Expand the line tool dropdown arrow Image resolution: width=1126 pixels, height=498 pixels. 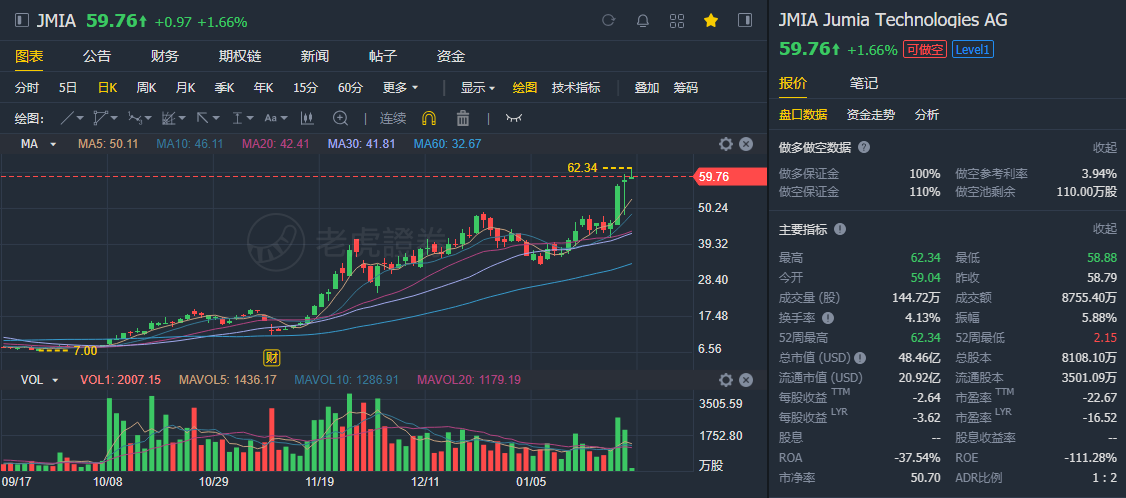coord(80,118)
